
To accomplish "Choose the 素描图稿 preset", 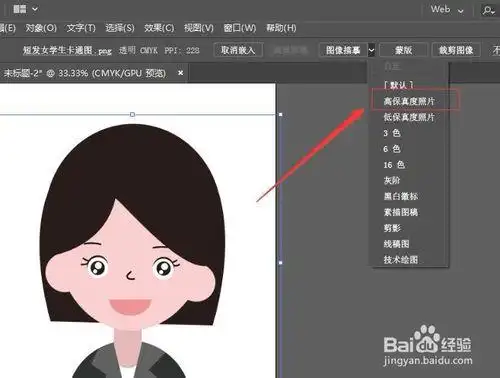I will pos(400,212).
